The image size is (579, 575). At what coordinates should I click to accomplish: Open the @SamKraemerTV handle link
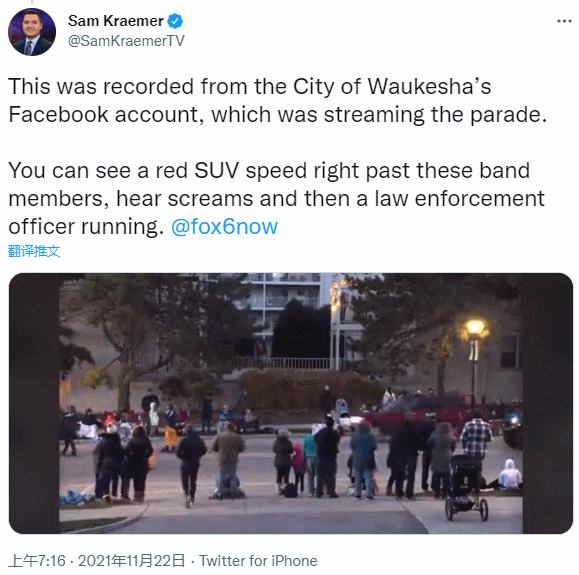pos(126,41)
